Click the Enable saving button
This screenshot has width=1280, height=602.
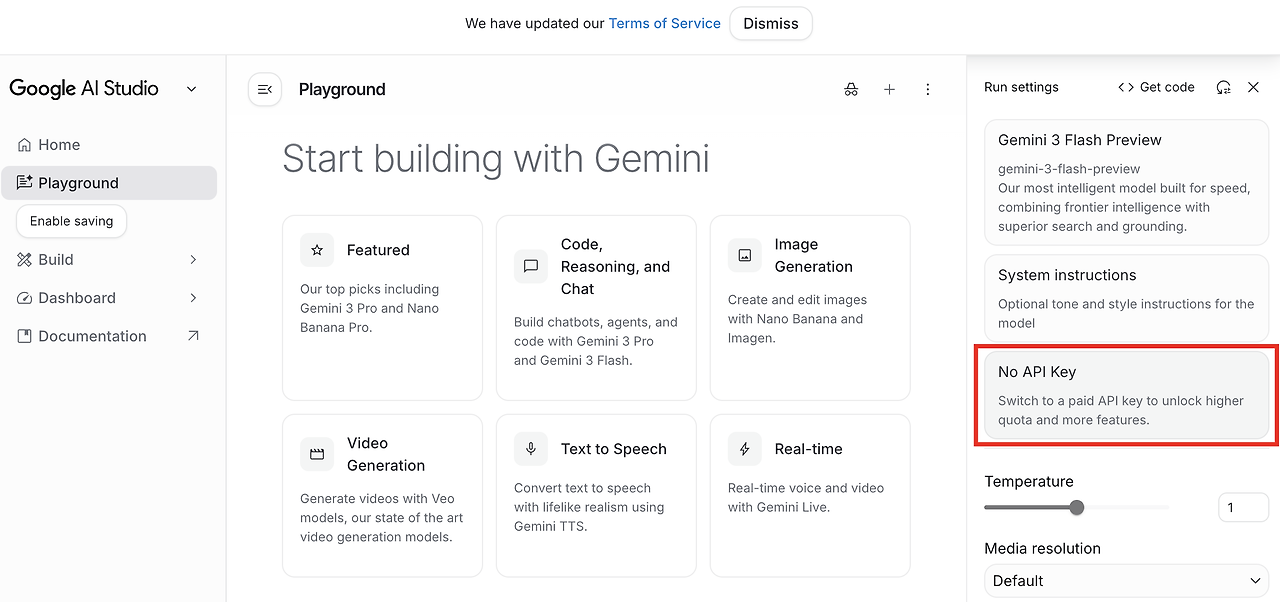[72, 221]
